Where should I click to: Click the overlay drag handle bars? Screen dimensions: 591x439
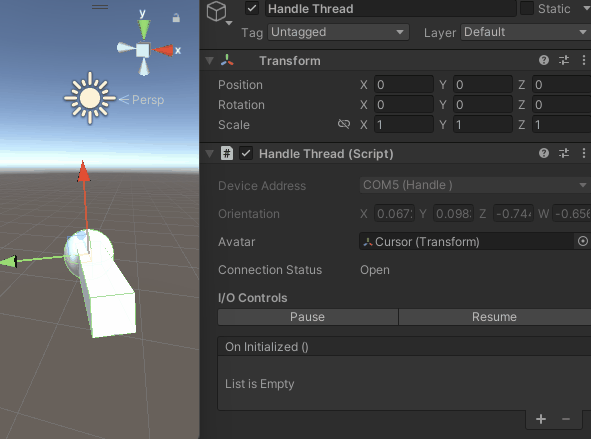tap(100, 7)
